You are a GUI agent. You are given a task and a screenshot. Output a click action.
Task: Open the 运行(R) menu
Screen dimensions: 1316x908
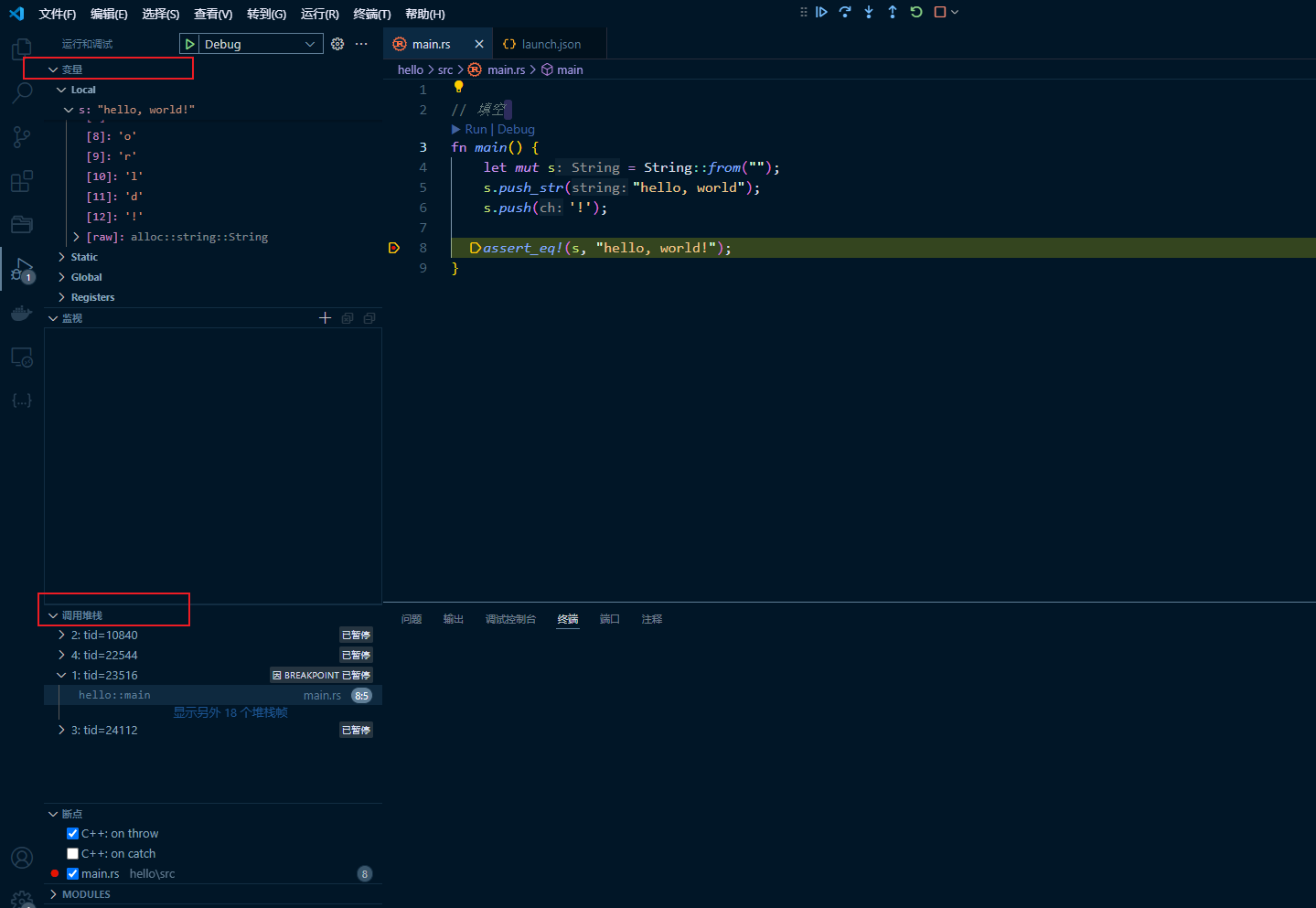[x=320, y=14]
